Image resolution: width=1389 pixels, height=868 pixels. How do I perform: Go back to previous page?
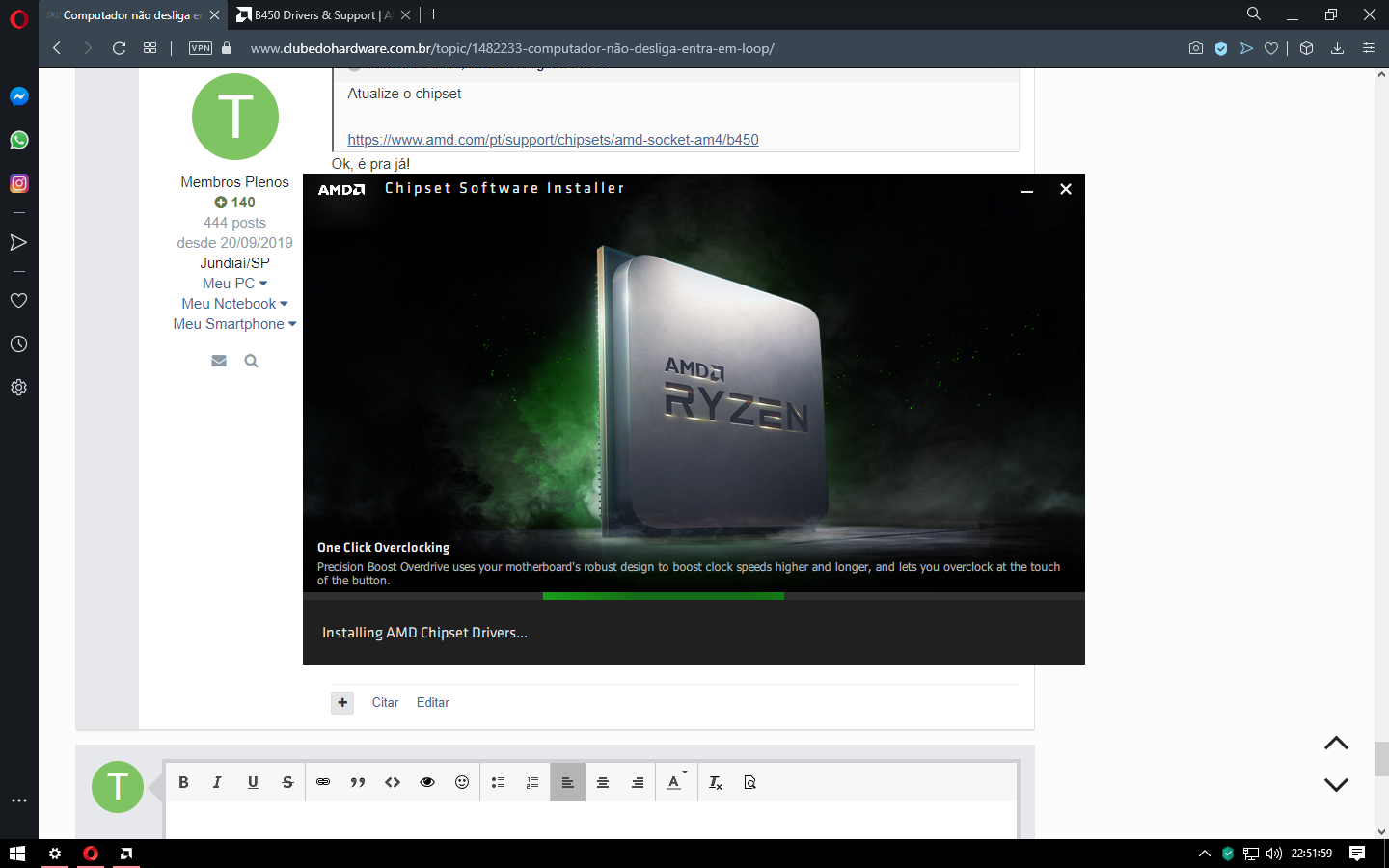pyautogui.click(x=57, y=48)
